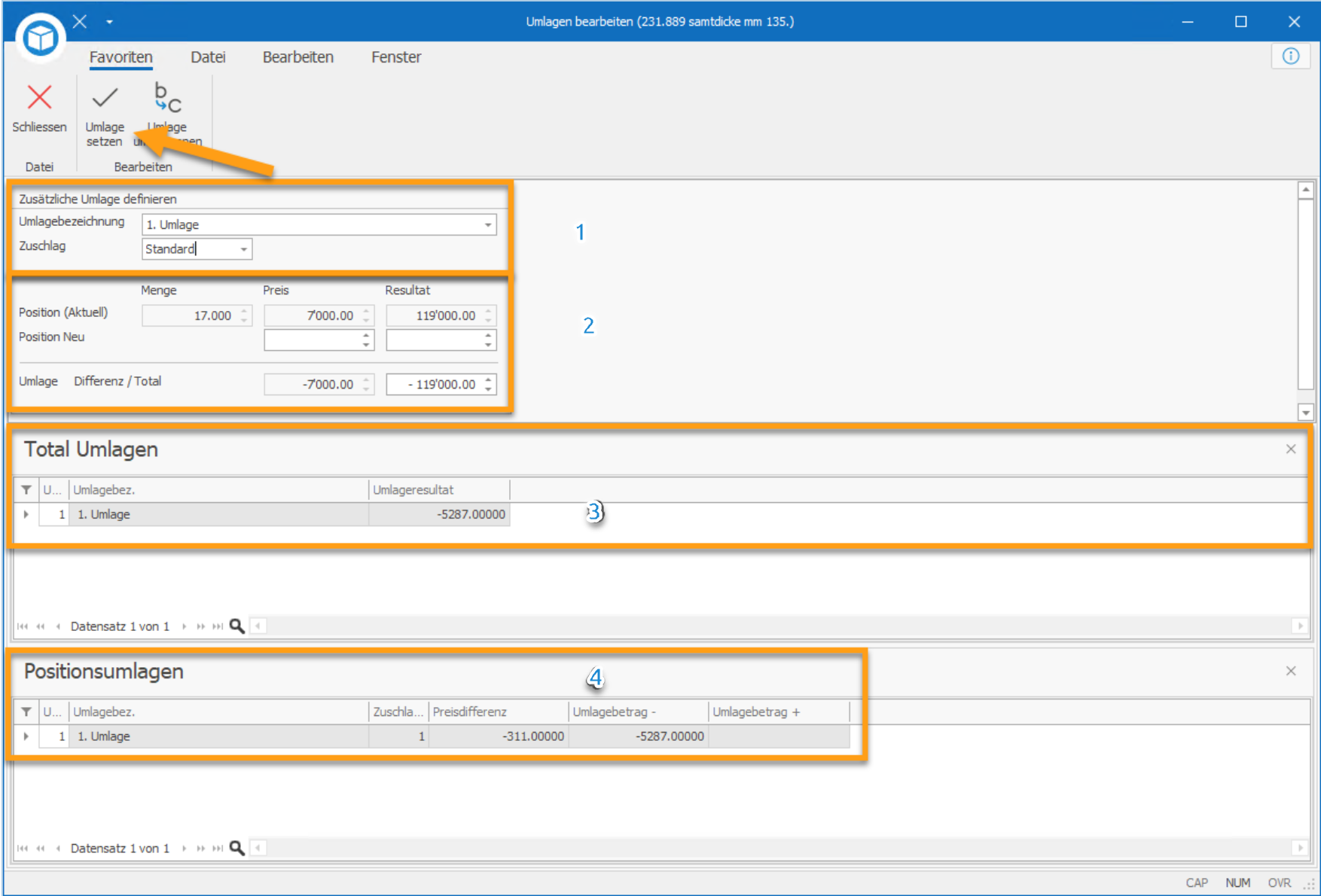Sort by Zuschla... column header

[x=398, y=712]
